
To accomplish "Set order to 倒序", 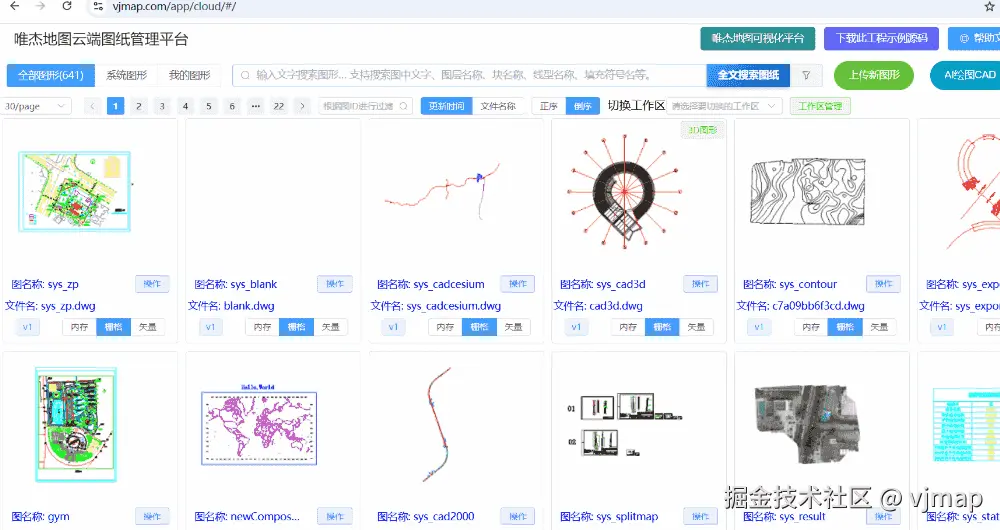I will click(x=583, y=106).
